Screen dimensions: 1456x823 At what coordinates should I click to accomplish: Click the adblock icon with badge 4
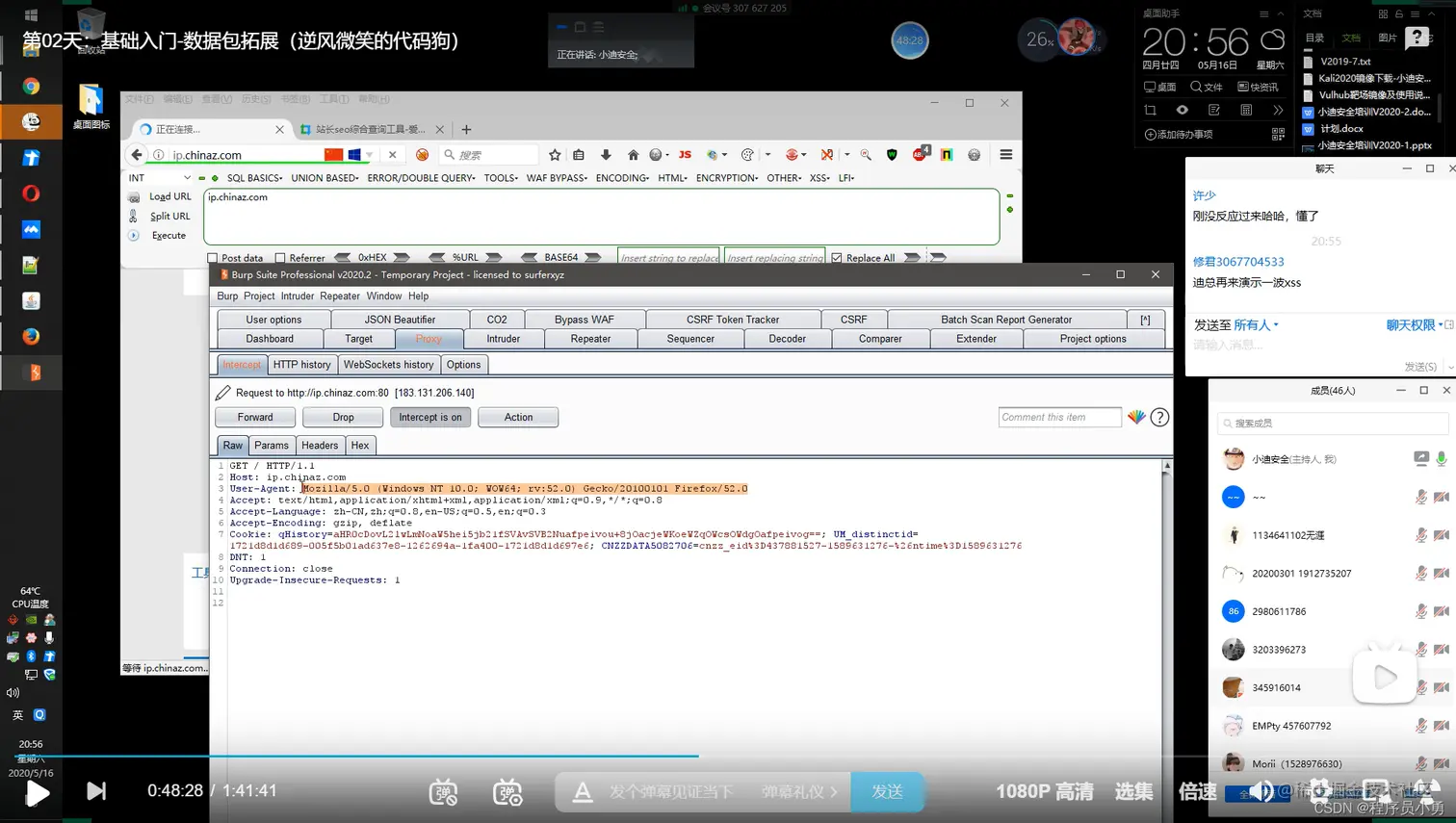pyautogui.click(x=921, y=154)
